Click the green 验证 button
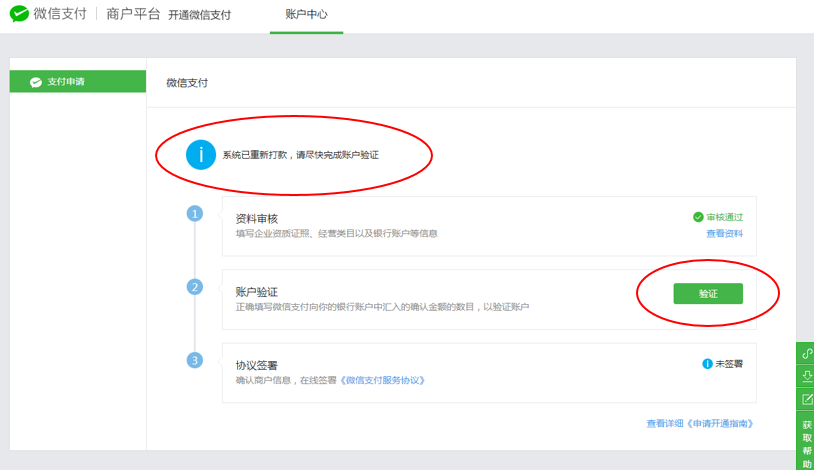814x470 pixels. point(708,294)
